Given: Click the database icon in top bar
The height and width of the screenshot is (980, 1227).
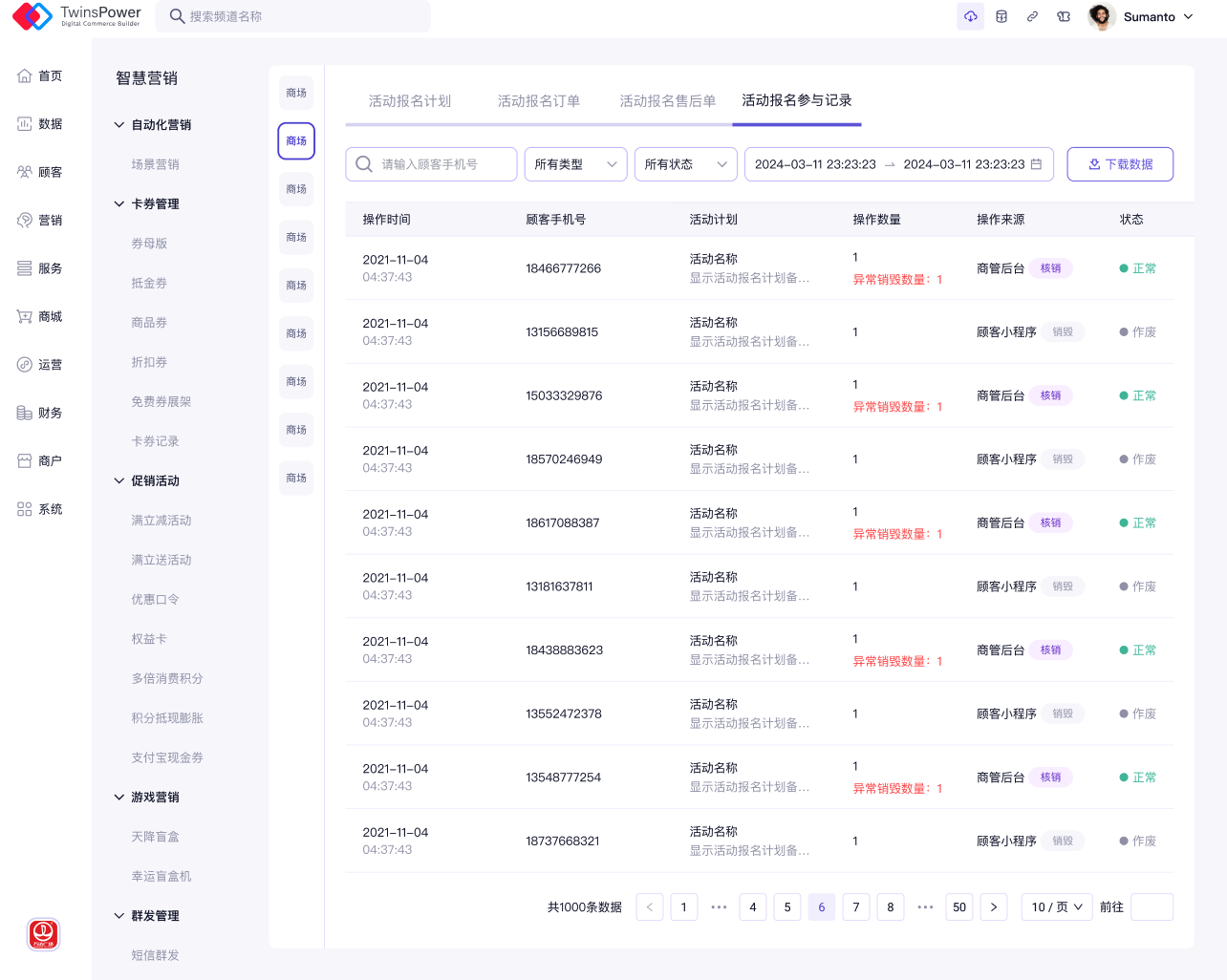Looking at the screenshot, I should pyautogui.click(x=1001, y=16).
